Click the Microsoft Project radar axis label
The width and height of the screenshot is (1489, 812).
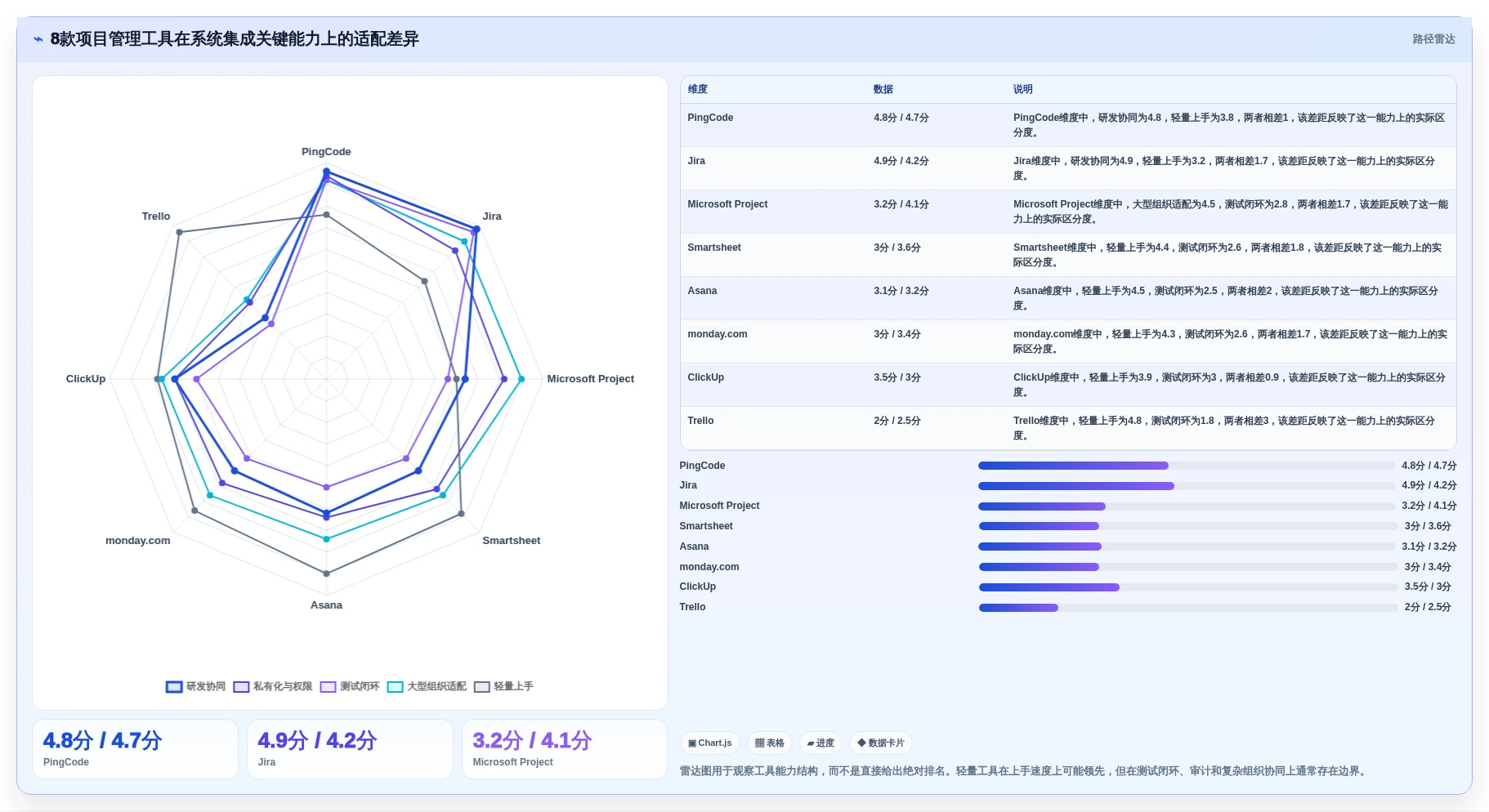pyautogui.click(x=590, y=379)
